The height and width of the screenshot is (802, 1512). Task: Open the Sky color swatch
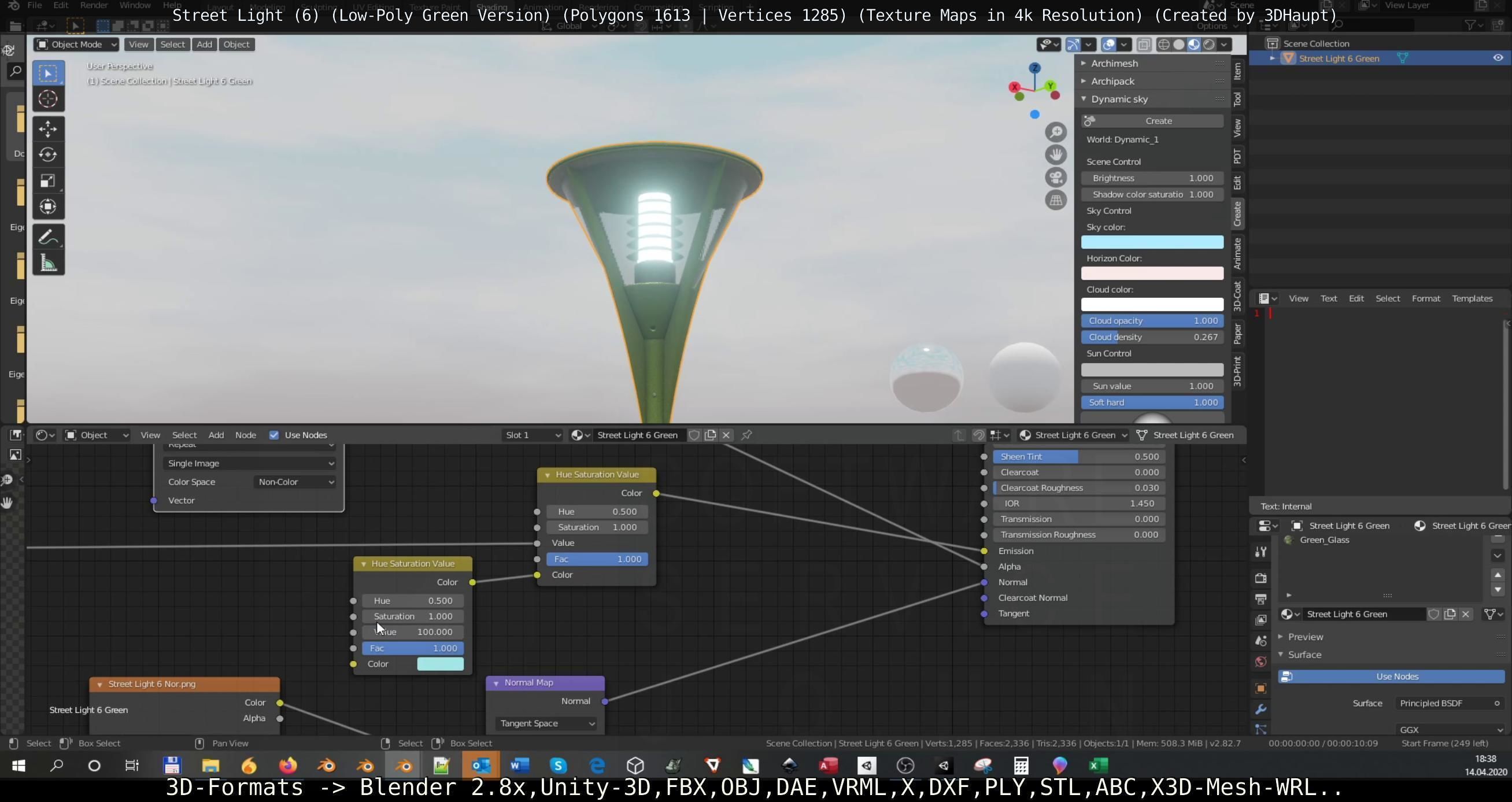1152,242
